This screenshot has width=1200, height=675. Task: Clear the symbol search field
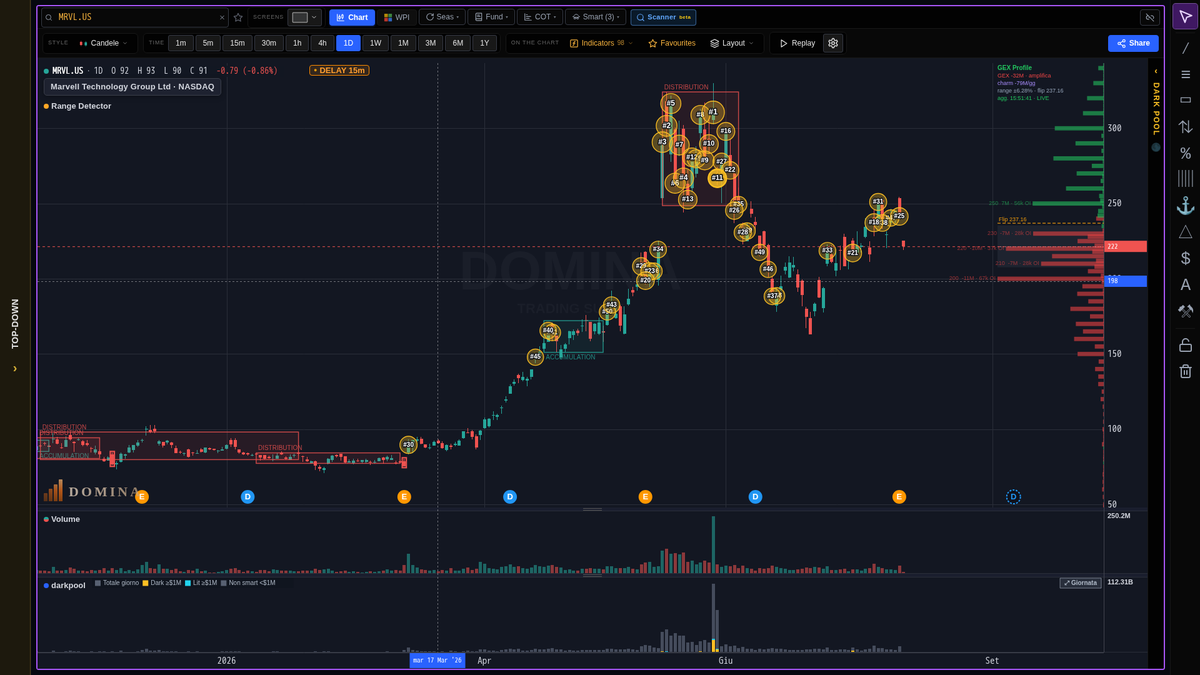[222, 17]
